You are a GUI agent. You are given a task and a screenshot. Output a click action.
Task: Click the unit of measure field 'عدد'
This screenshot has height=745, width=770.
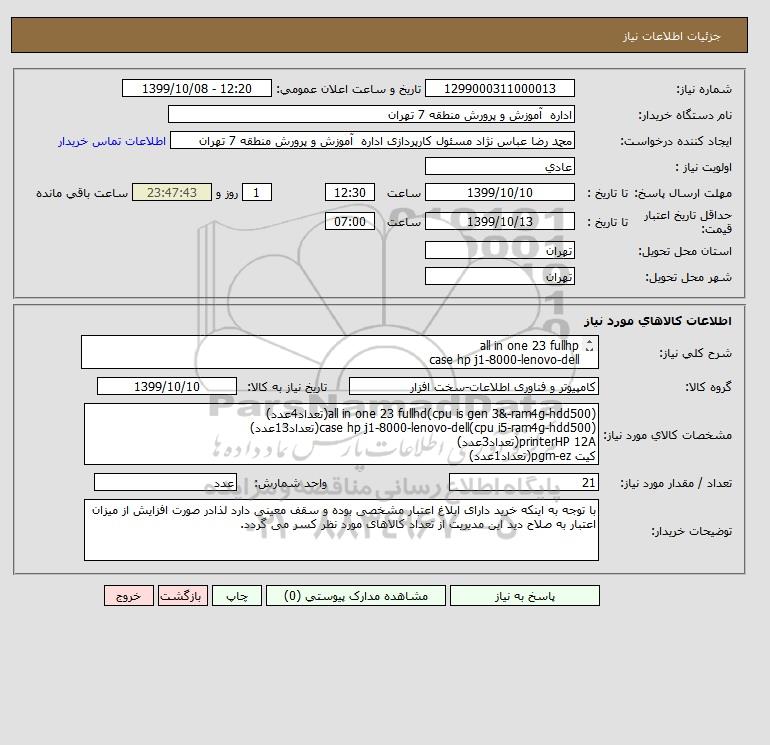click(x=165, y=482)
